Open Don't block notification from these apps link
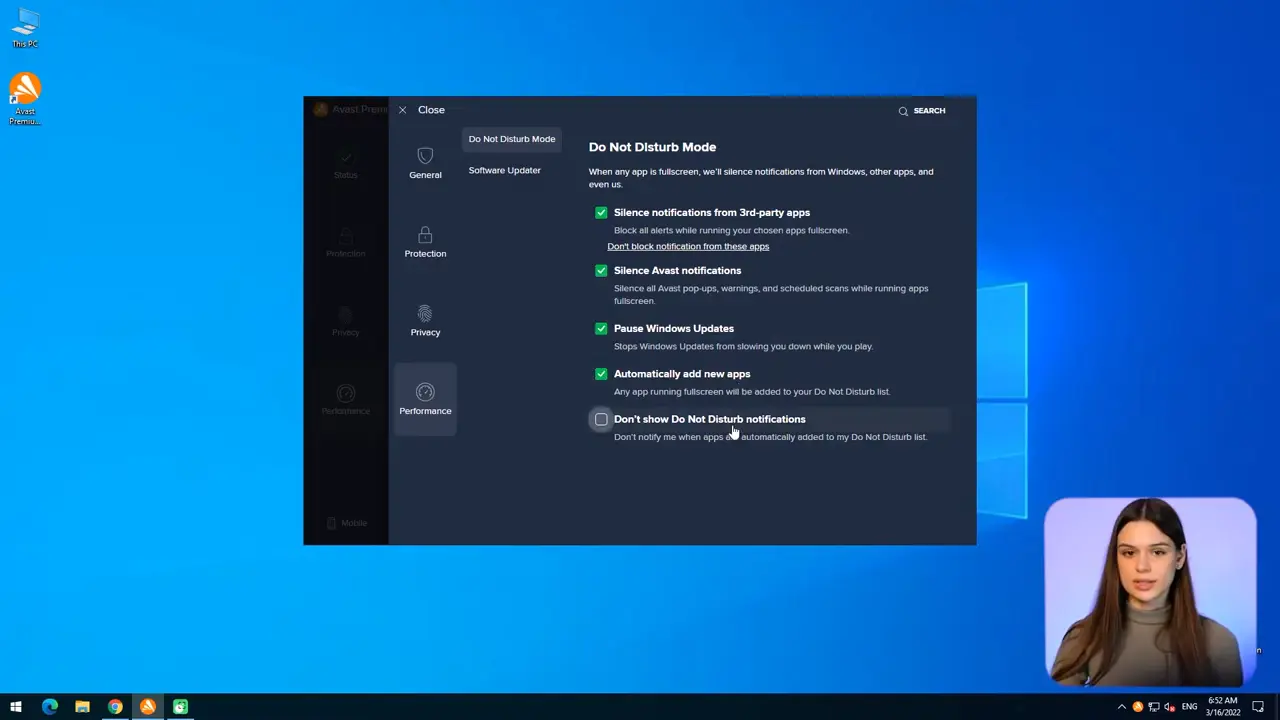This screenshot has height=720, width=1280. tap(688, 246)
